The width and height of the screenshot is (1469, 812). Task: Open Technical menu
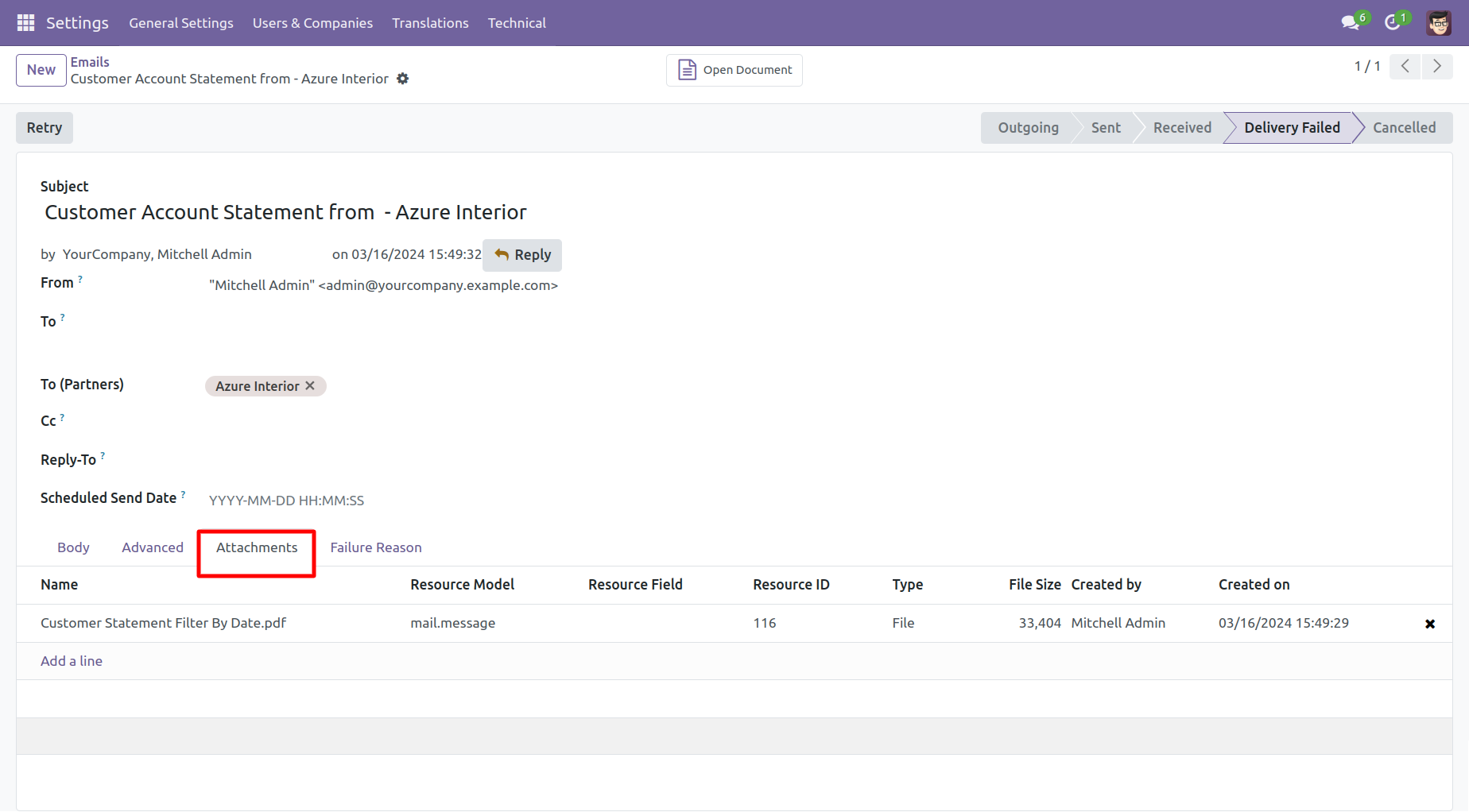(517, 23)
